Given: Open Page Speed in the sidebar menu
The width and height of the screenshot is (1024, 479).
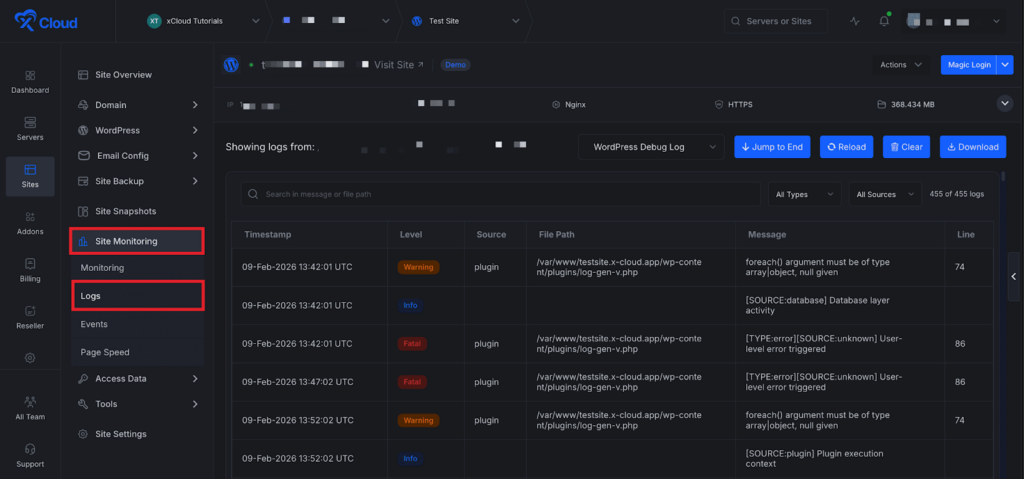Looking at the screenshot, I should pos(105,352).
